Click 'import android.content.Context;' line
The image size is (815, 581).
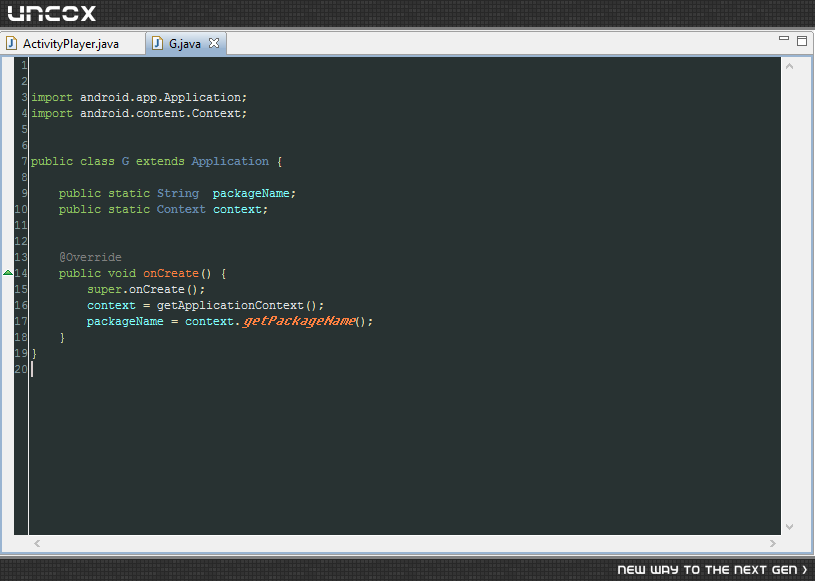click(139, 114)
